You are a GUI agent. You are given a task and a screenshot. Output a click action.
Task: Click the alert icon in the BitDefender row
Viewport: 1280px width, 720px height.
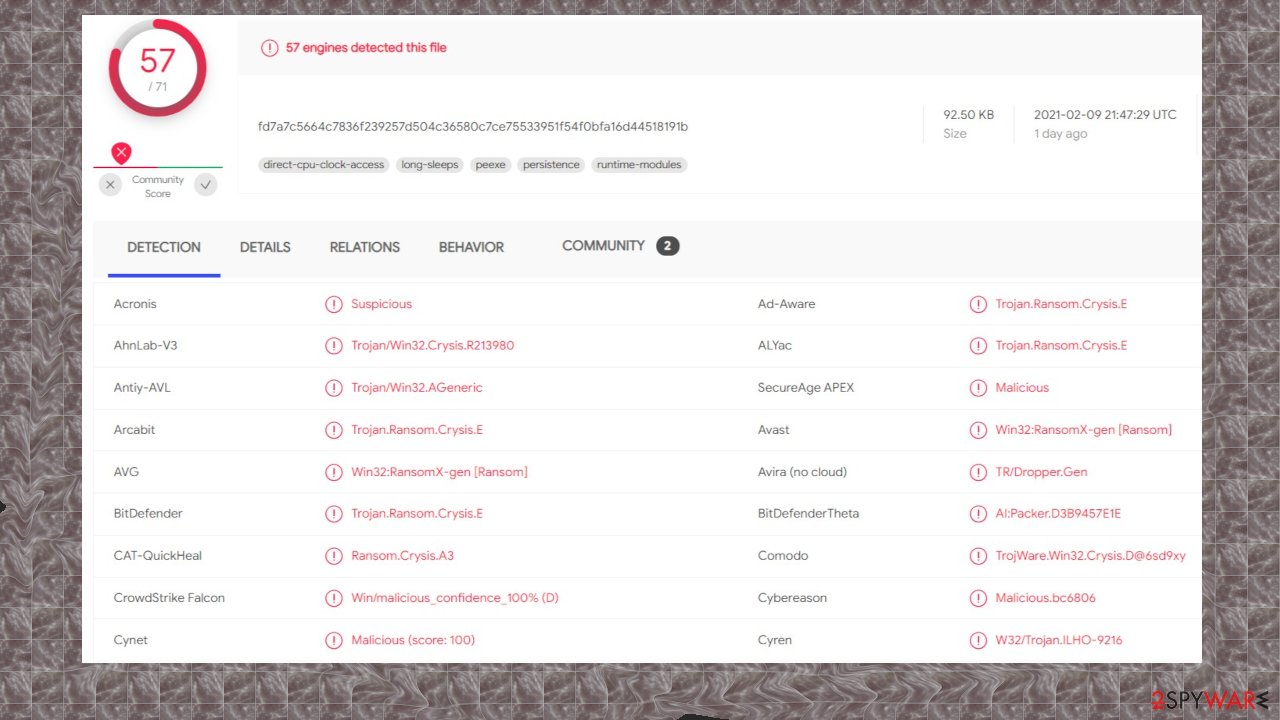(334, 514)
